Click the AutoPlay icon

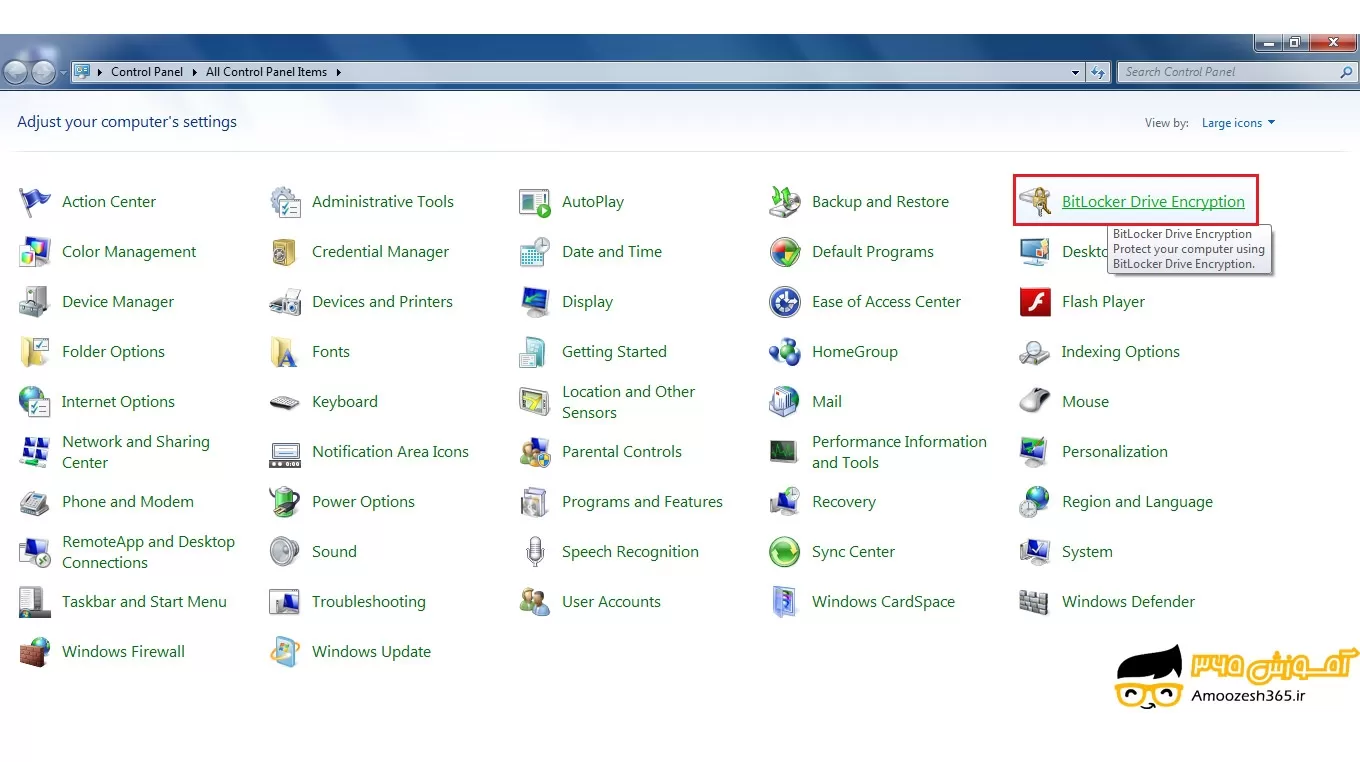[x=535, y=202]
